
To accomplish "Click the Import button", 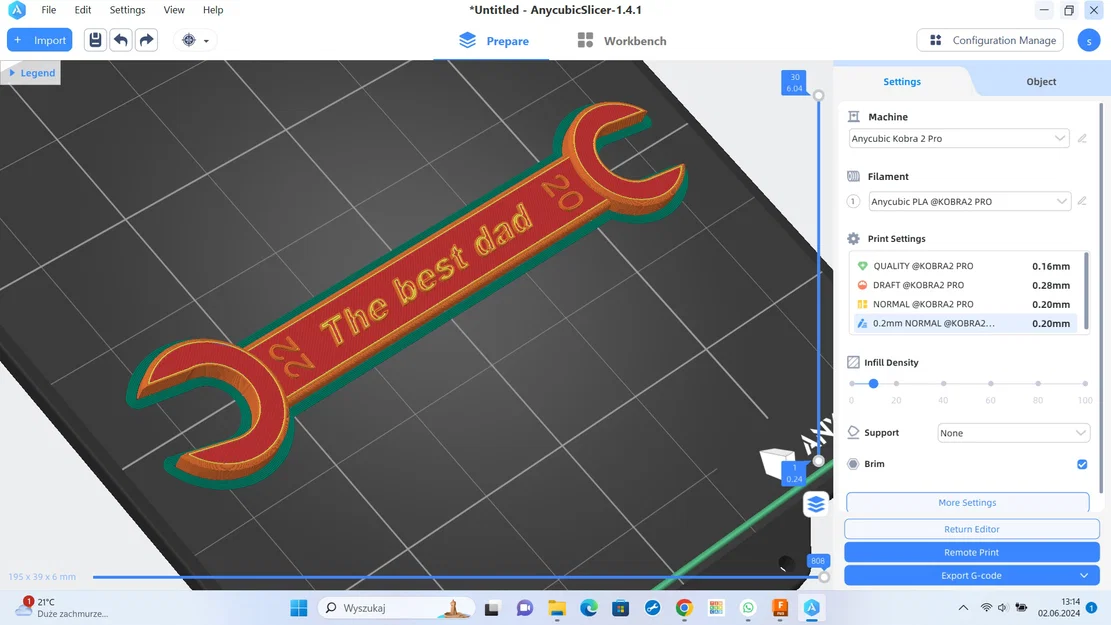I will click(40, 40).
